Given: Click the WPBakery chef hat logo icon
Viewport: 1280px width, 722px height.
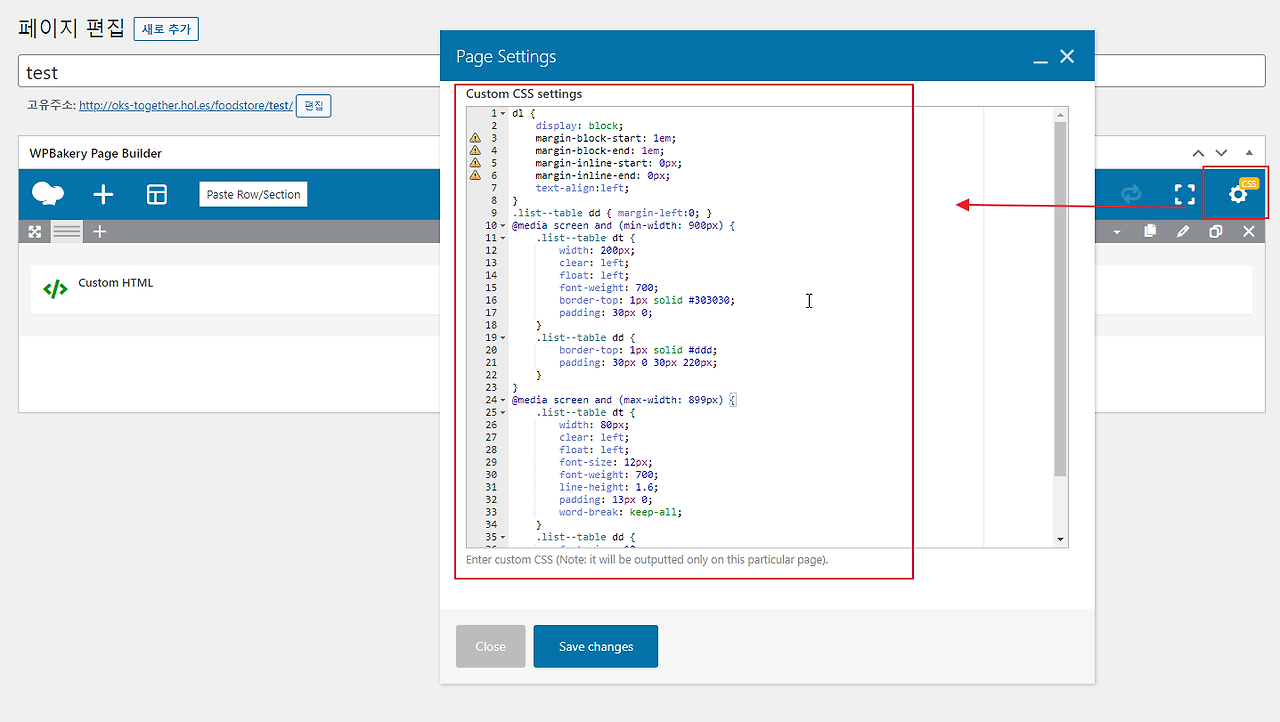Looking at the screenshot, I should point(48,194).
